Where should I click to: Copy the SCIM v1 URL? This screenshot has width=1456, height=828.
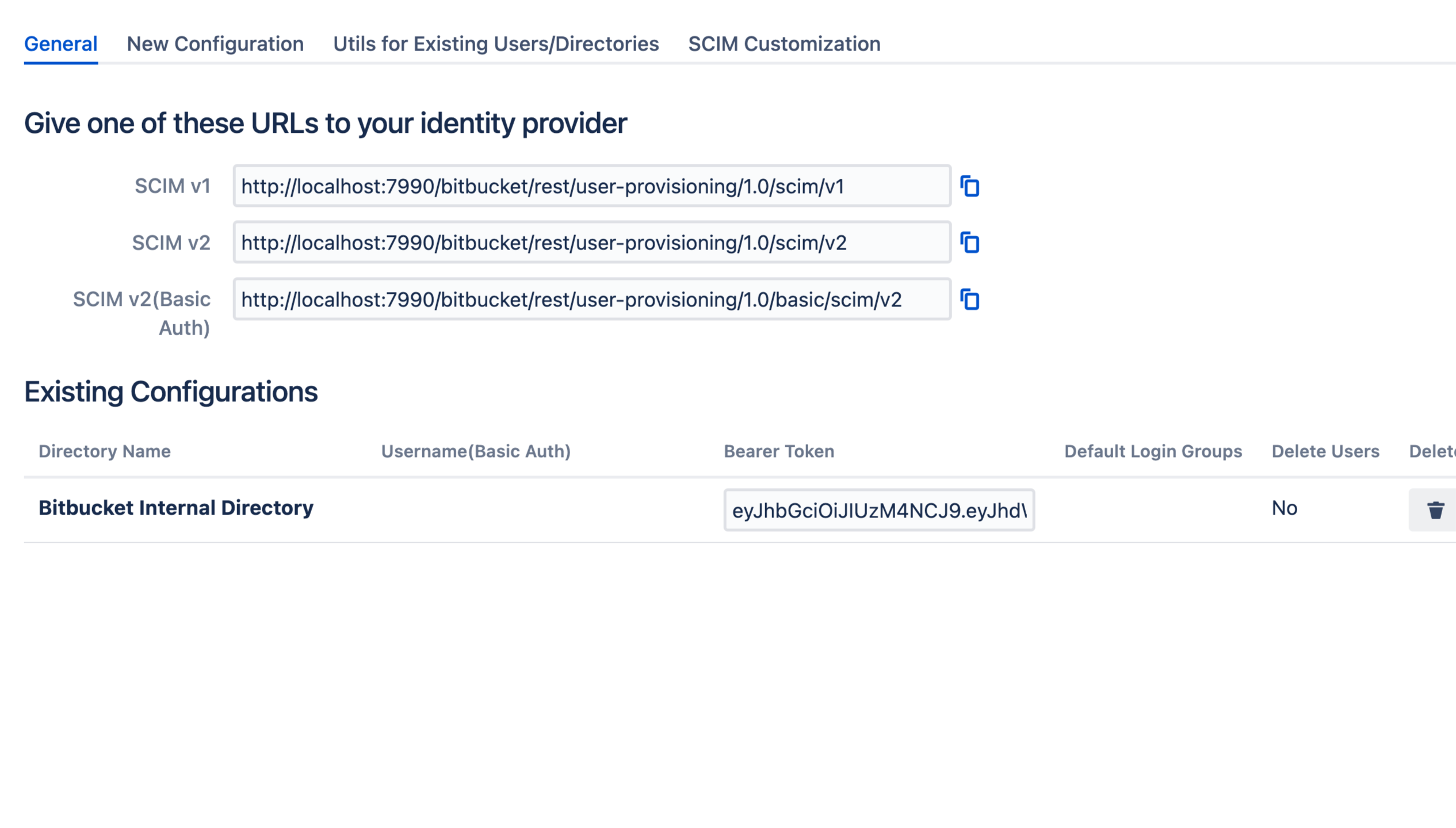(x=969, y=186)
